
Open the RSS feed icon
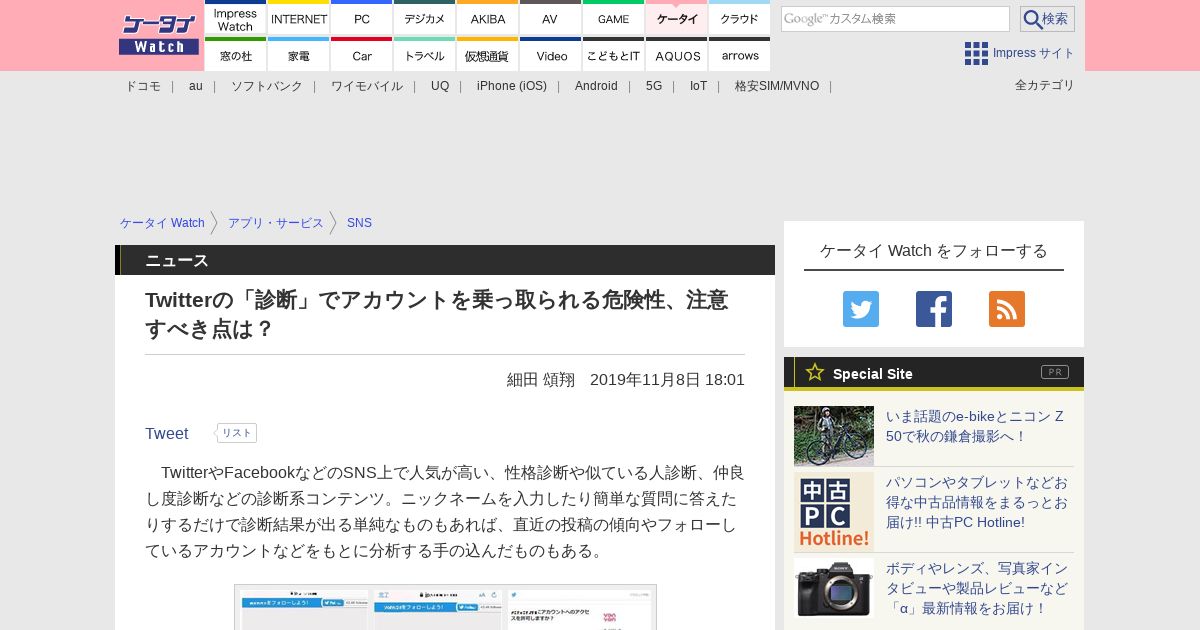[x=1007, y=309]
